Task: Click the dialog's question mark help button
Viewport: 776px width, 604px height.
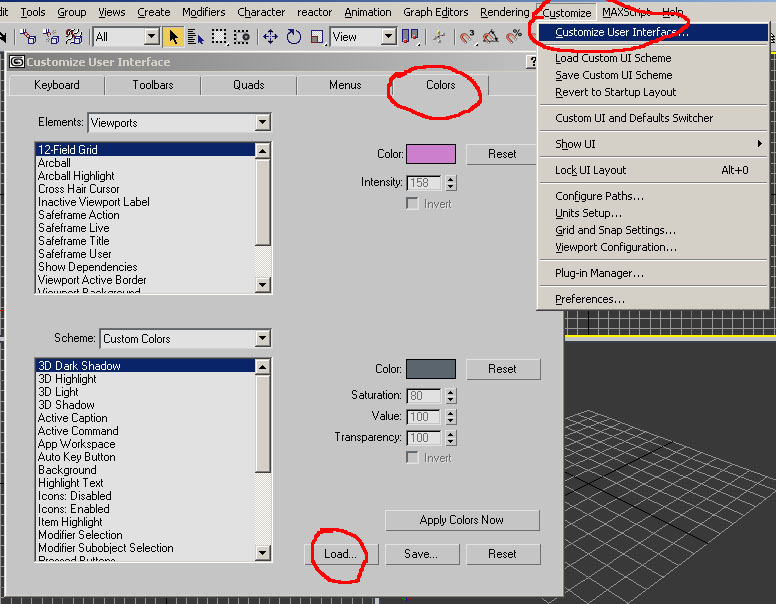Action: click(x=532, y=62)
